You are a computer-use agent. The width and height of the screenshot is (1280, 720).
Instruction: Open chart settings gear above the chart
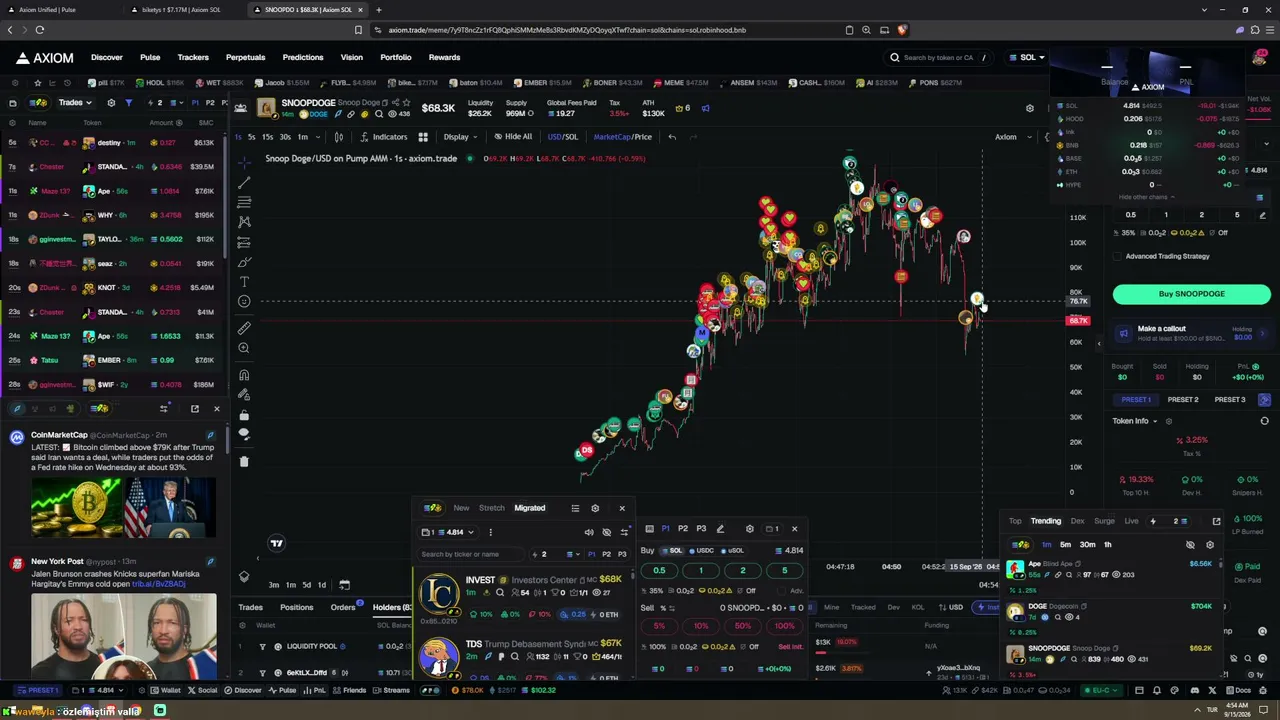pyautogui.click(x=1030, y=108)
